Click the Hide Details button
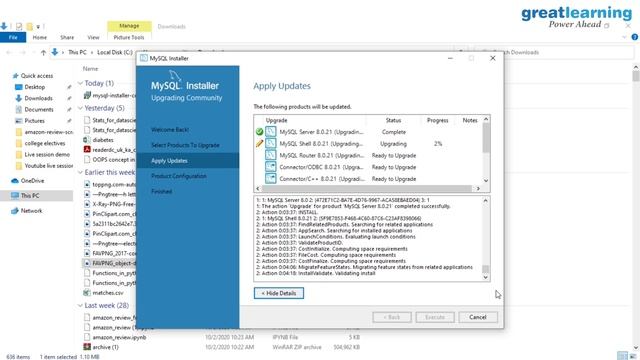This screenshot has width=640, height=360. click(x=279, y=293)
